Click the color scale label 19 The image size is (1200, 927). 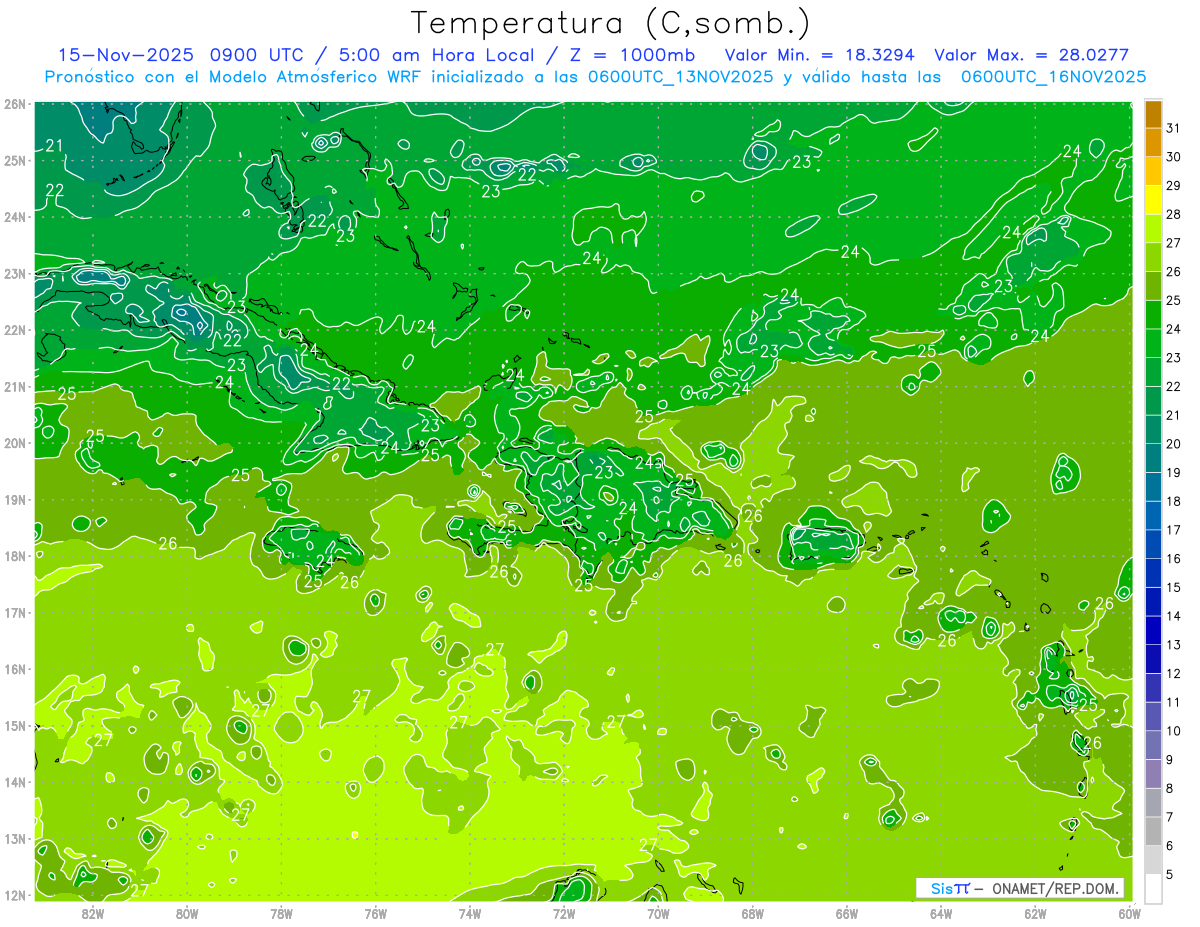pyautogui.click(x=1174, y=472)
